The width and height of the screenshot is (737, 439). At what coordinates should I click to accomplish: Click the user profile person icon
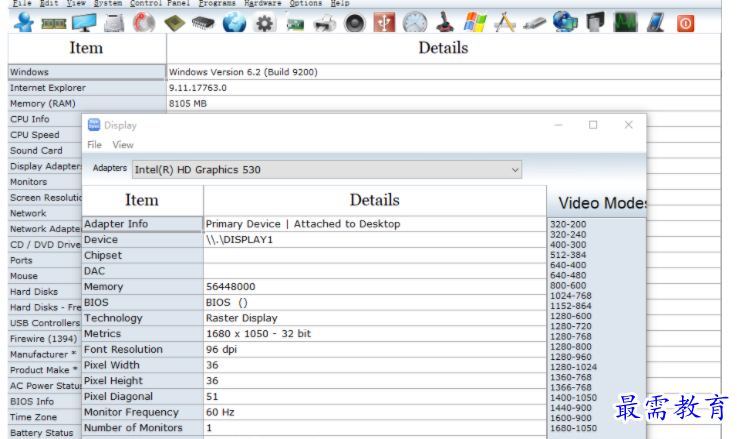[24, 22]
